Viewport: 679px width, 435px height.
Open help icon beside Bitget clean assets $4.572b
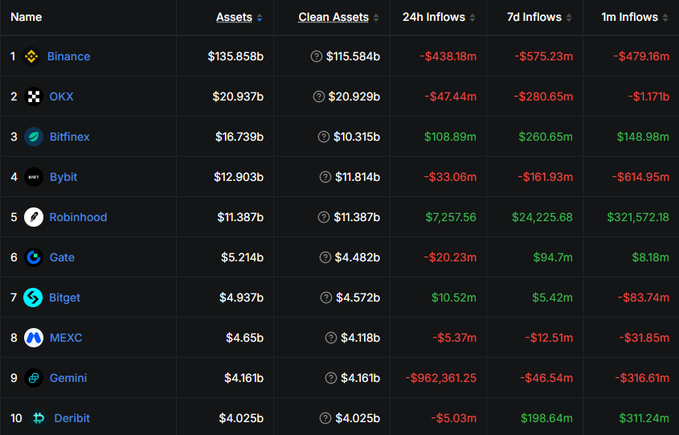326,298
